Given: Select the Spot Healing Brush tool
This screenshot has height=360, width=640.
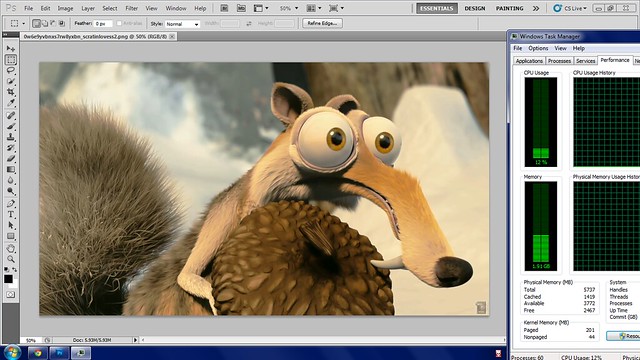Looking at the screenshot, I should click(11, 116).
